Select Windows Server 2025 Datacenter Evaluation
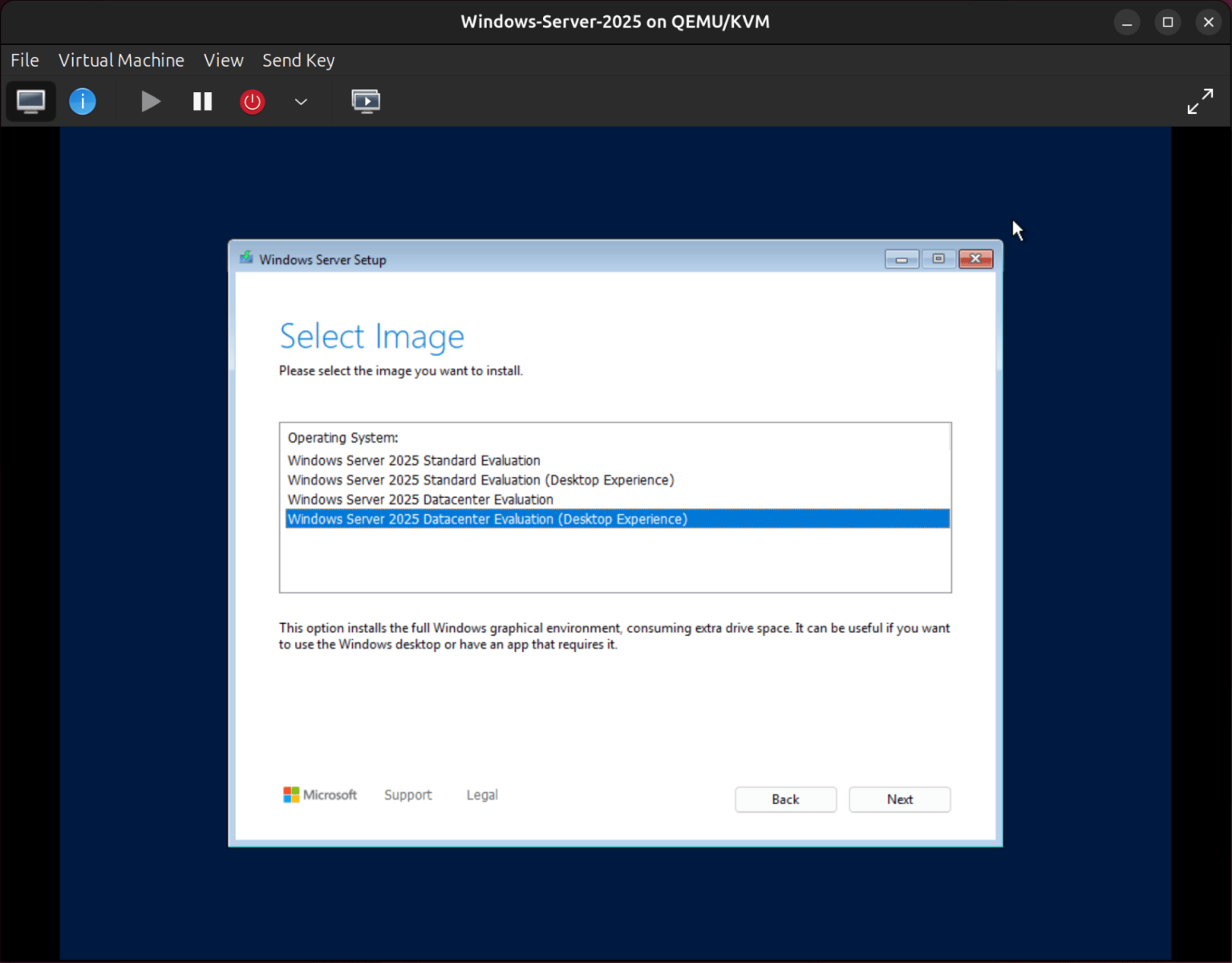The image size is (1232, 963). 420,499
